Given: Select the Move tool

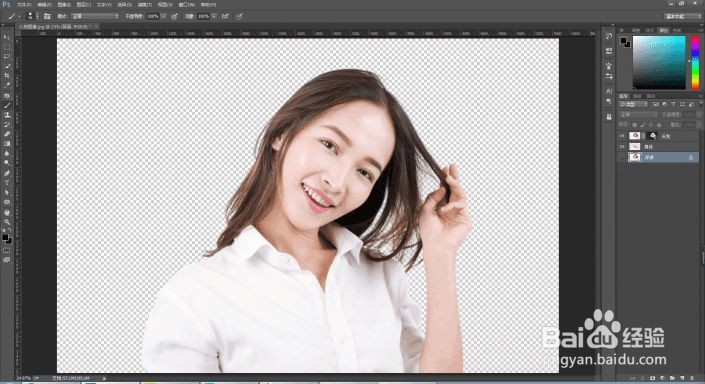Looking at the screenshot, I should click(x=7, y=37).
